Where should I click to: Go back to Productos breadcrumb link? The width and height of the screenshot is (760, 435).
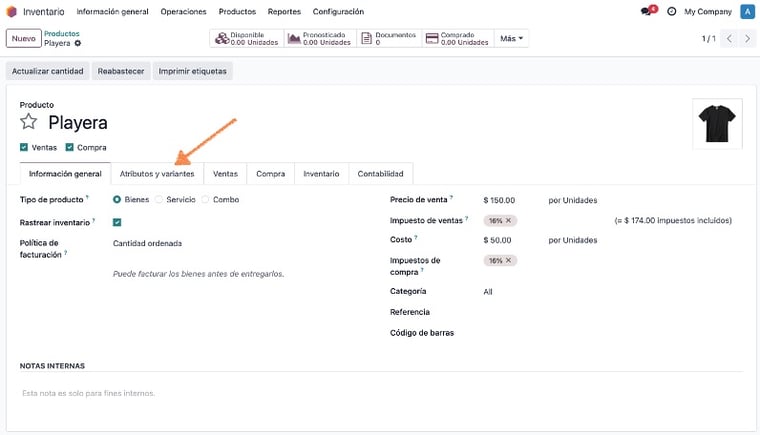pos(62,33)
